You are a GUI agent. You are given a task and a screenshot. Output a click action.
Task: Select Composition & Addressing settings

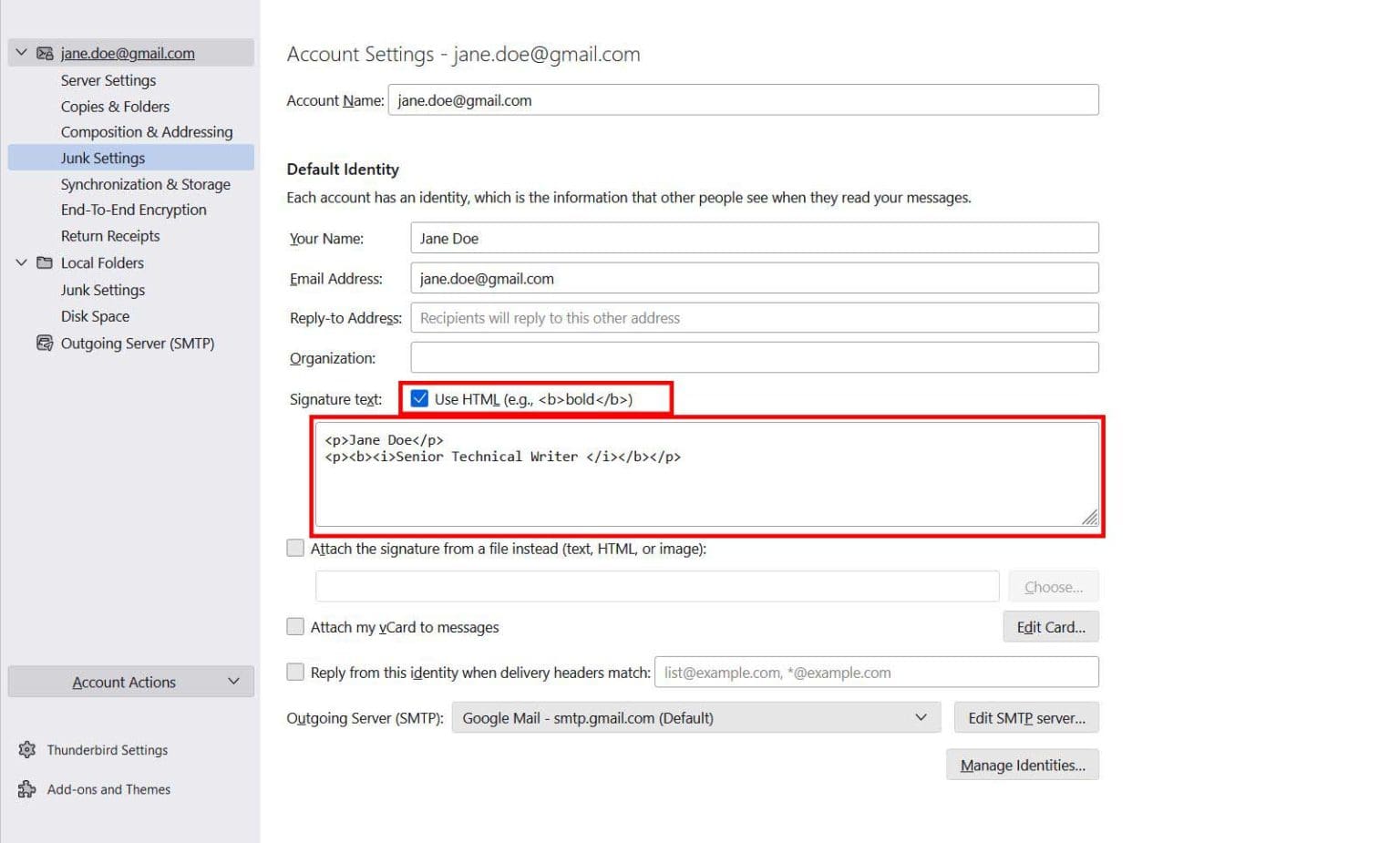[x=146, y=131]
